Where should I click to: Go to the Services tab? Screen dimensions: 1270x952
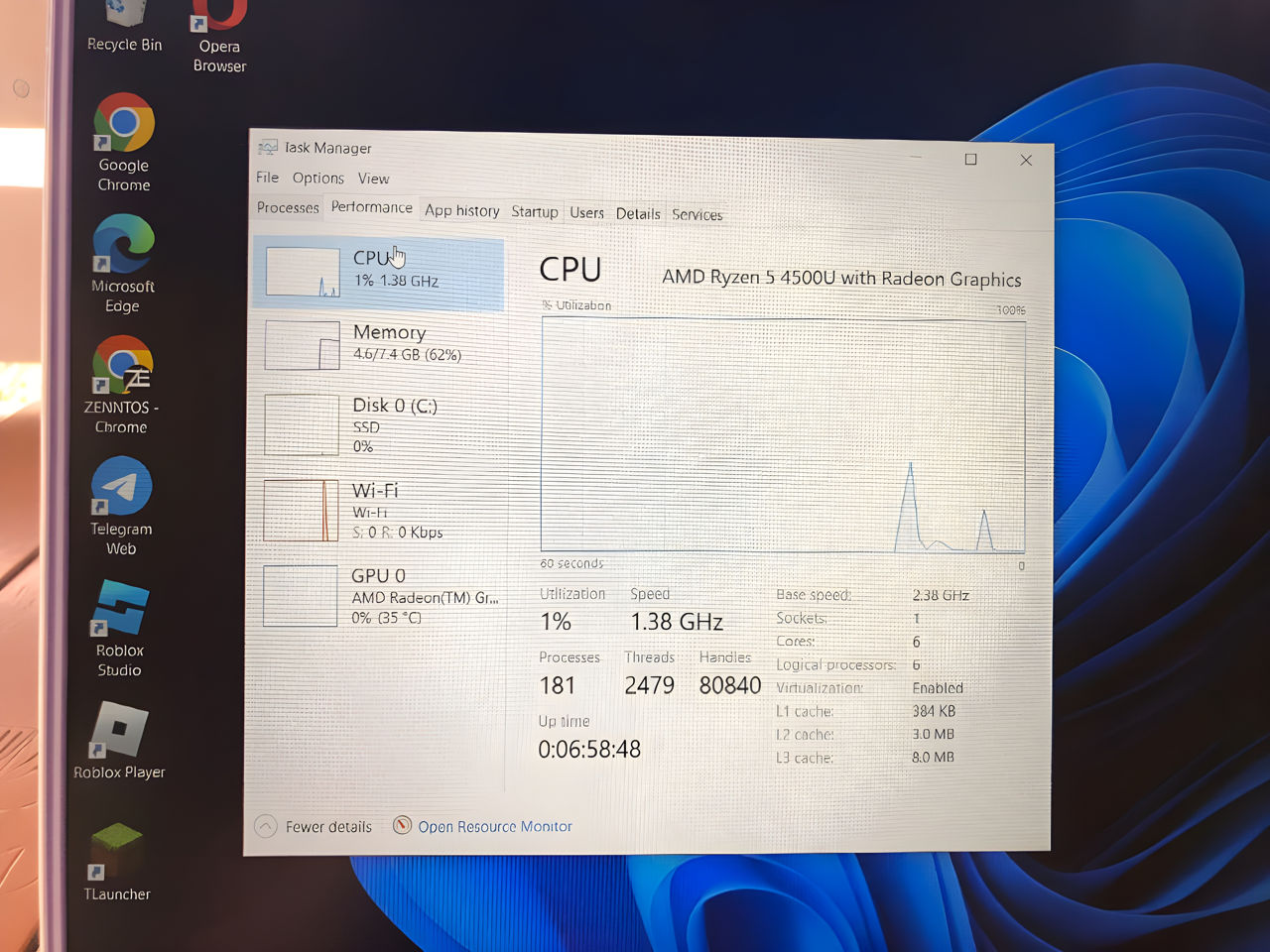pos(697,214)
